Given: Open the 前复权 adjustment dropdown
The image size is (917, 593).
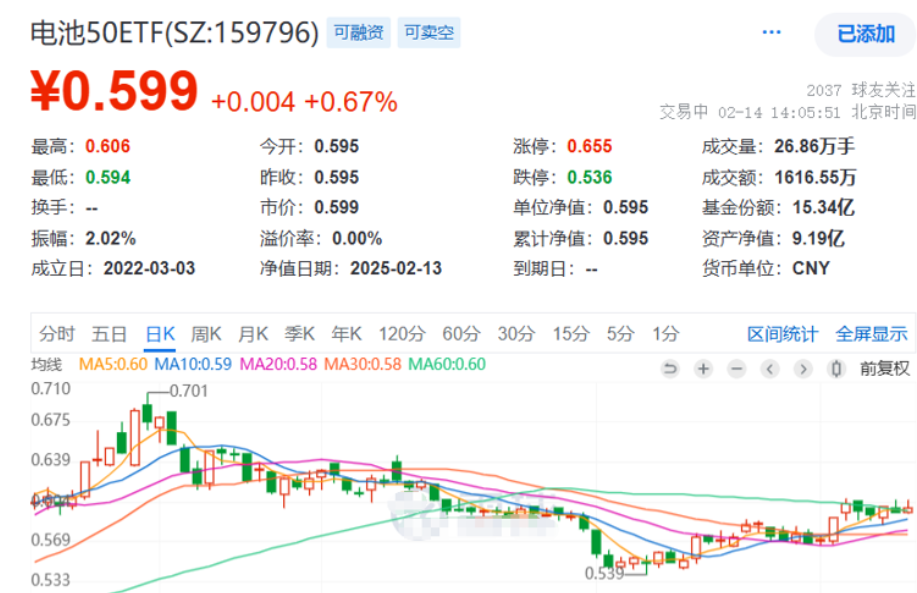Looking at the screenshot, I should tap(885, 369).
